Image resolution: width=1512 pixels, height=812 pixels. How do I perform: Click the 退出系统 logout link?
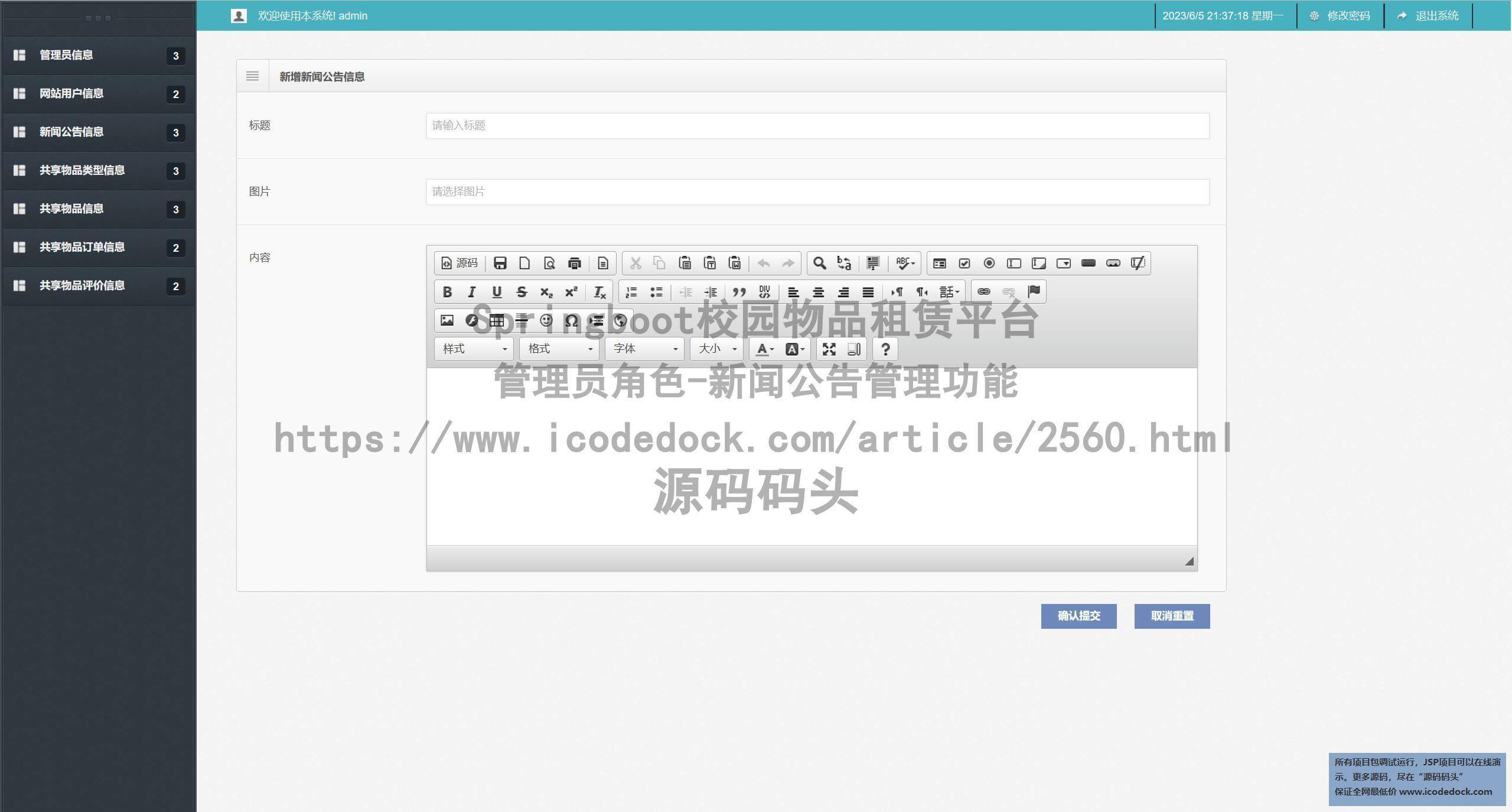(1429, 15)
